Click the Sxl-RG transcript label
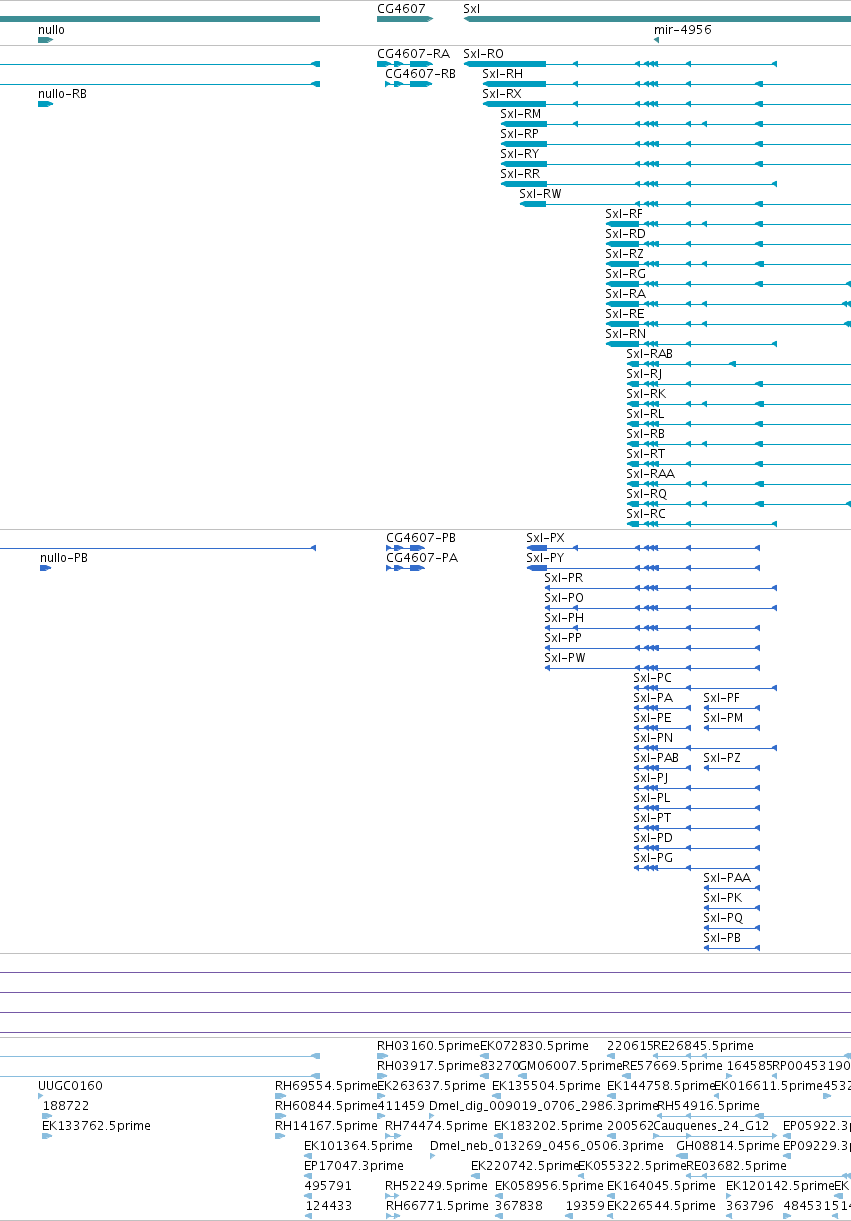The width and height of the screenshot is (851, 1221). 625,273
